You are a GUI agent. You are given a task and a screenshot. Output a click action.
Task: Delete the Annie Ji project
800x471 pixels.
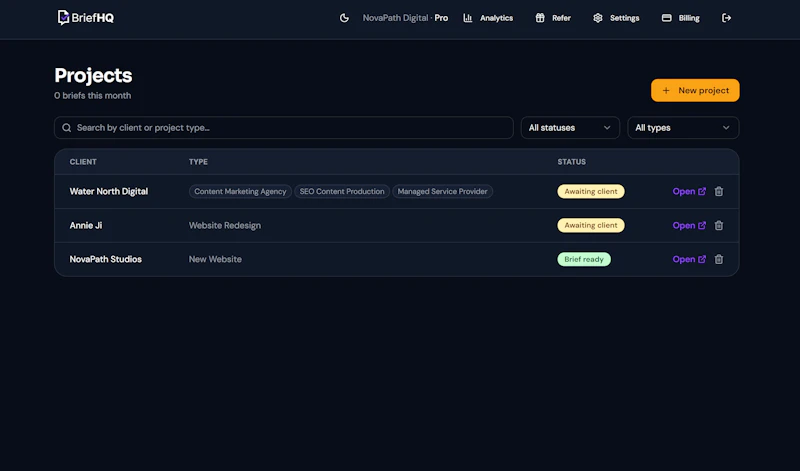point(719,225)
